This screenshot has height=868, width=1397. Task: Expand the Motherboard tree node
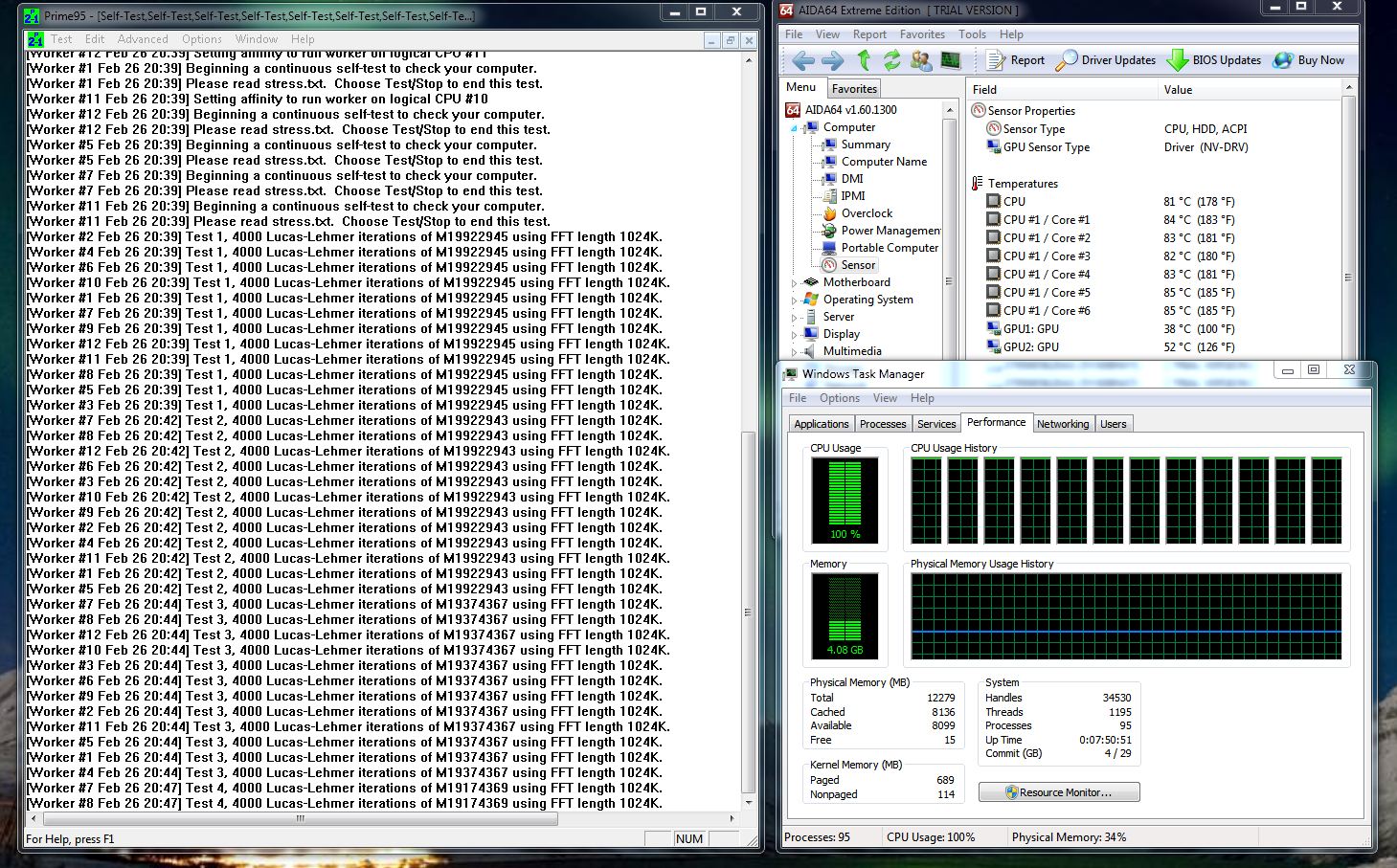[794, 283]
